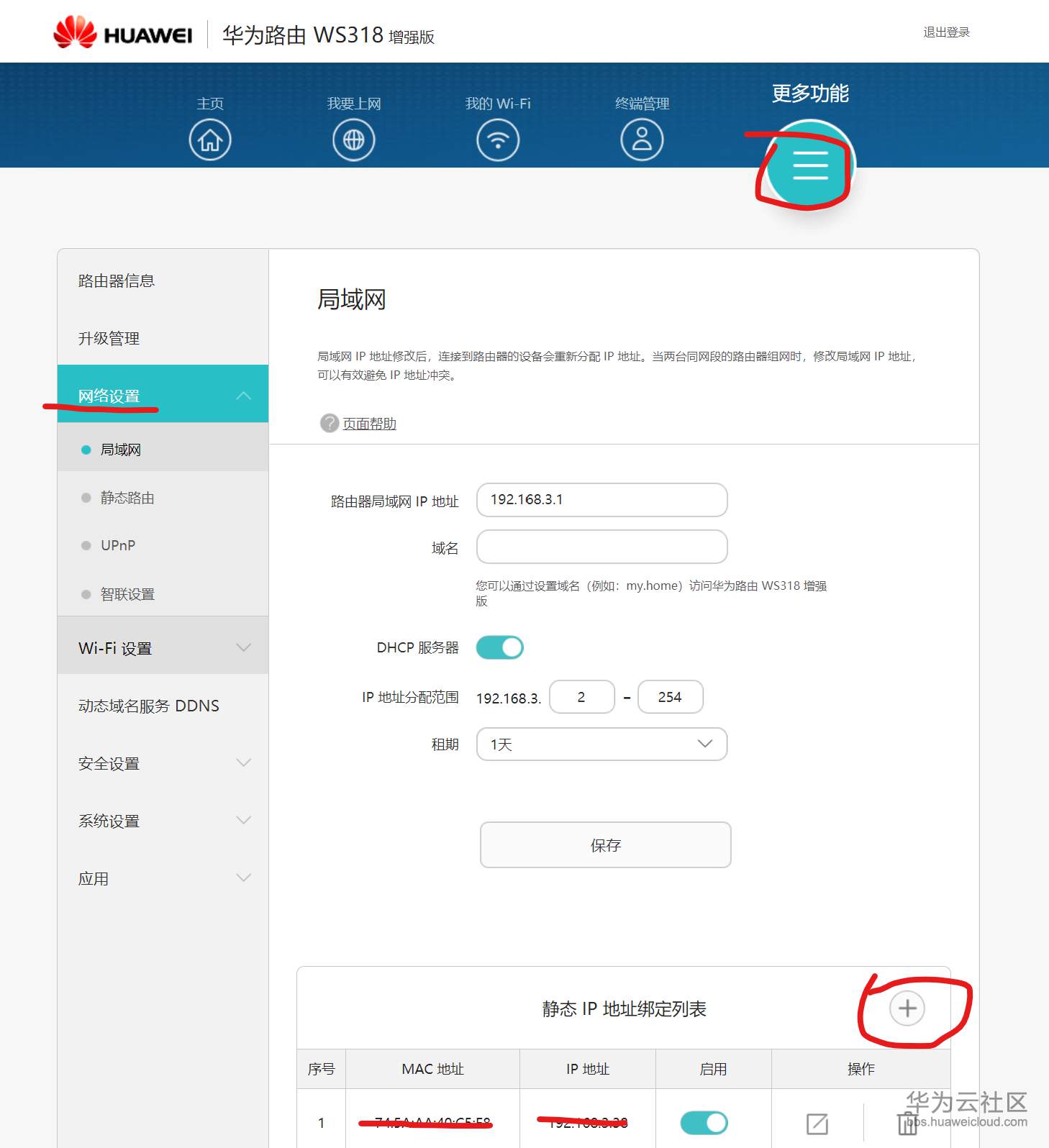The image size is (1049, 1148).
Task: Add a static IP binding with plus icon
Action: click(x=907, y=1008)
